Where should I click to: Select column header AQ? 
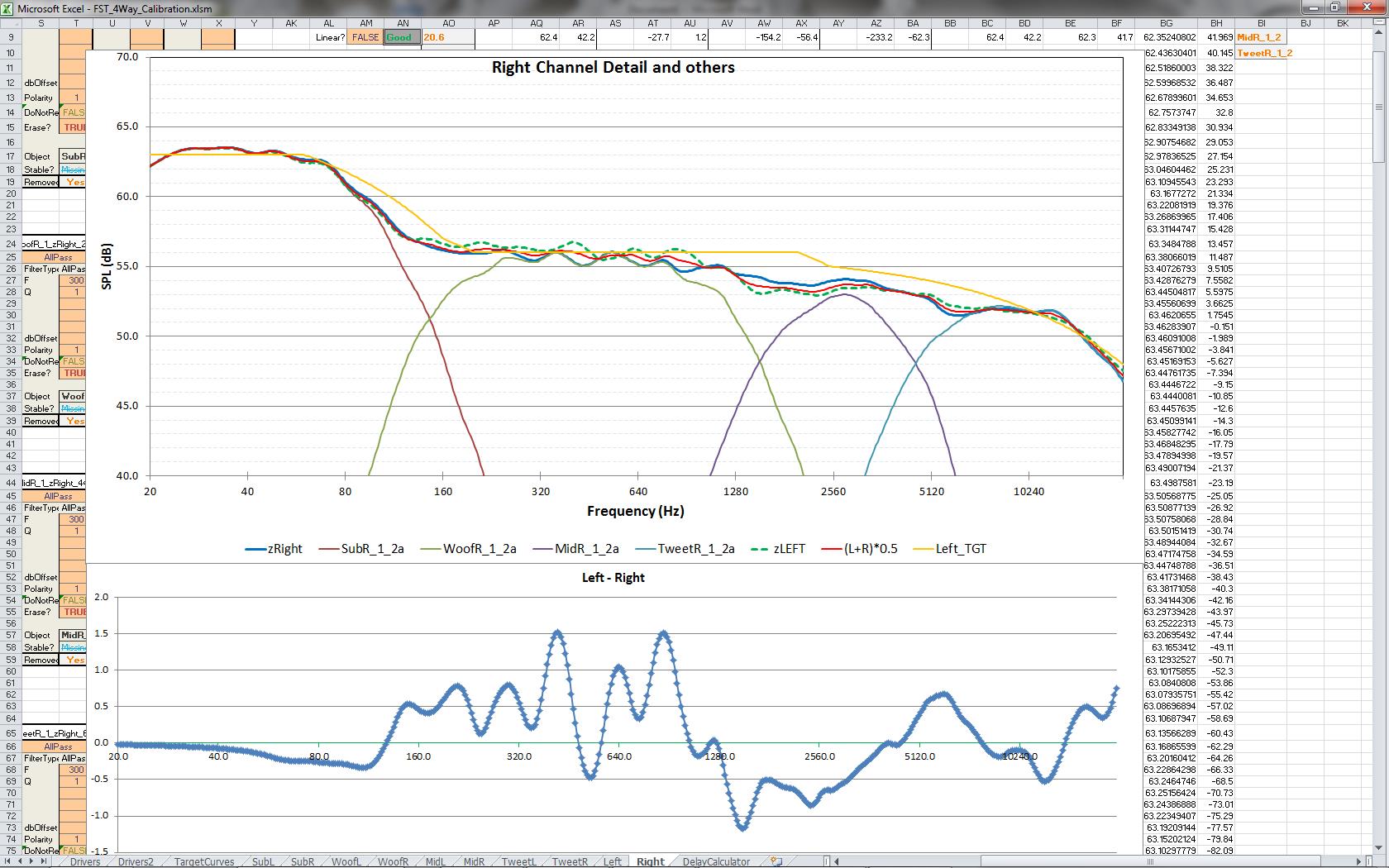click(x=537, y=23)
